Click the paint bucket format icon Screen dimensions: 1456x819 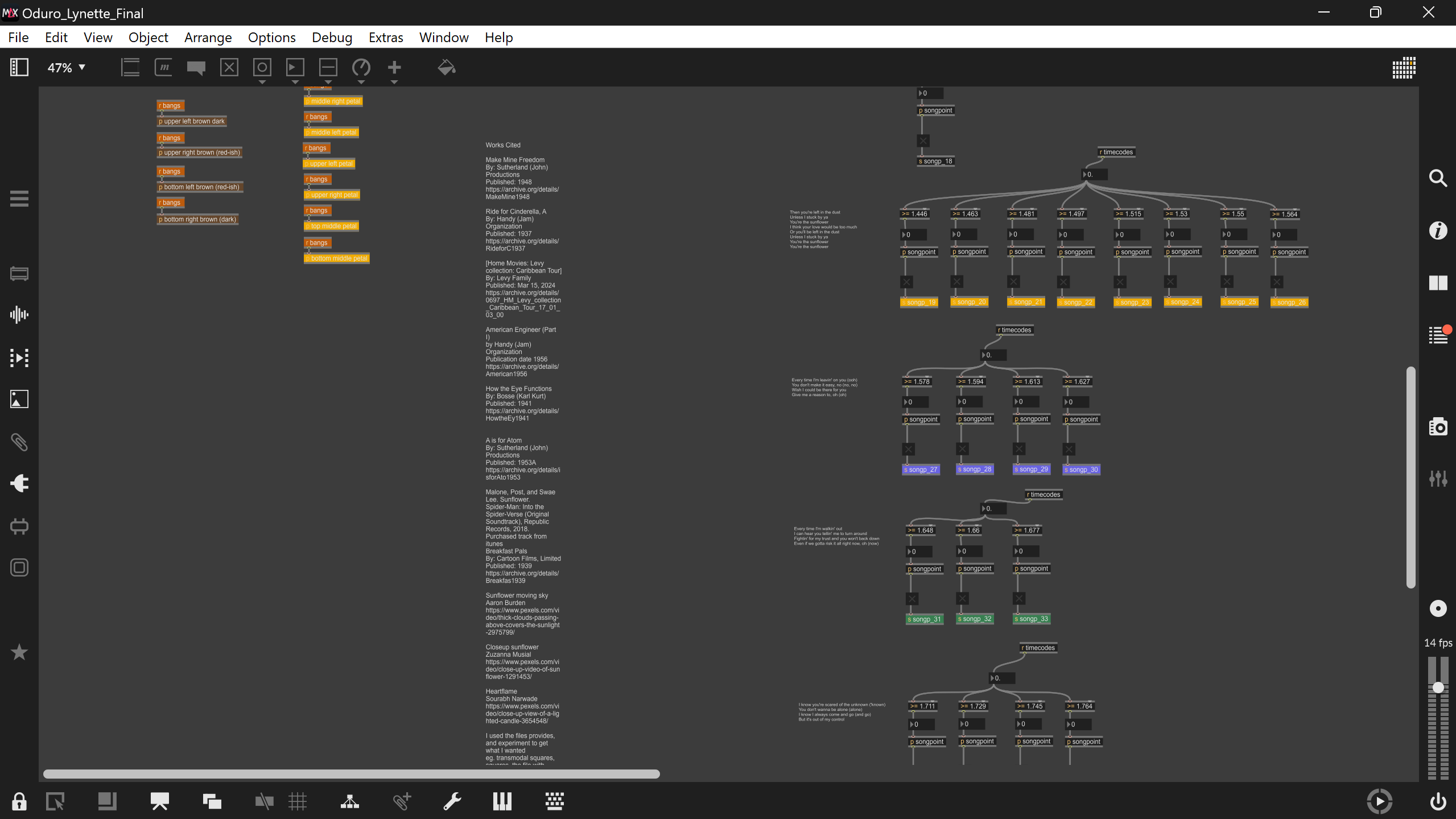(446, 68)
